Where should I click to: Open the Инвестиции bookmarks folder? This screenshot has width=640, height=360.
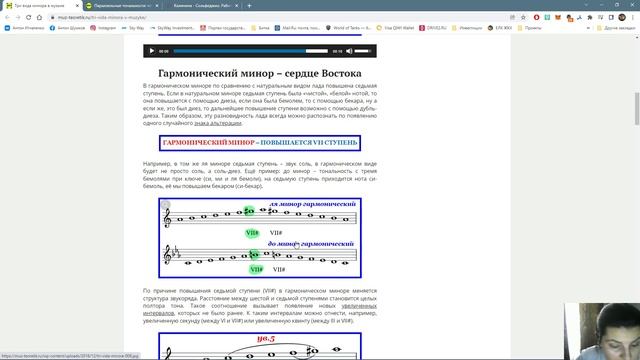(x=467, y=28)
